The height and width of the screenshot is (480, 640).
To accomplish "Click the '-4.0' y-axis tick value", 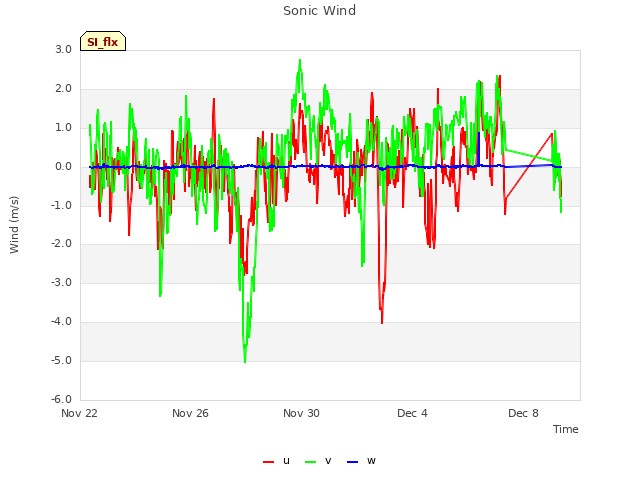I will 62,322.
